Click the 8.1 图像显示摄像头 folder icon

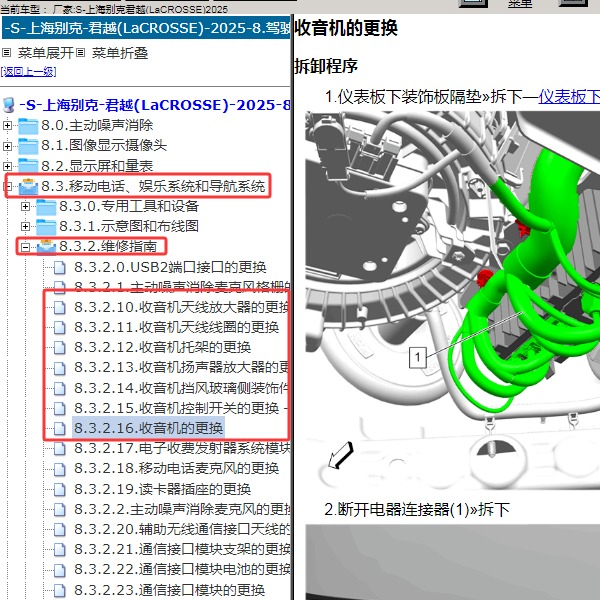(x=28, y=146)
